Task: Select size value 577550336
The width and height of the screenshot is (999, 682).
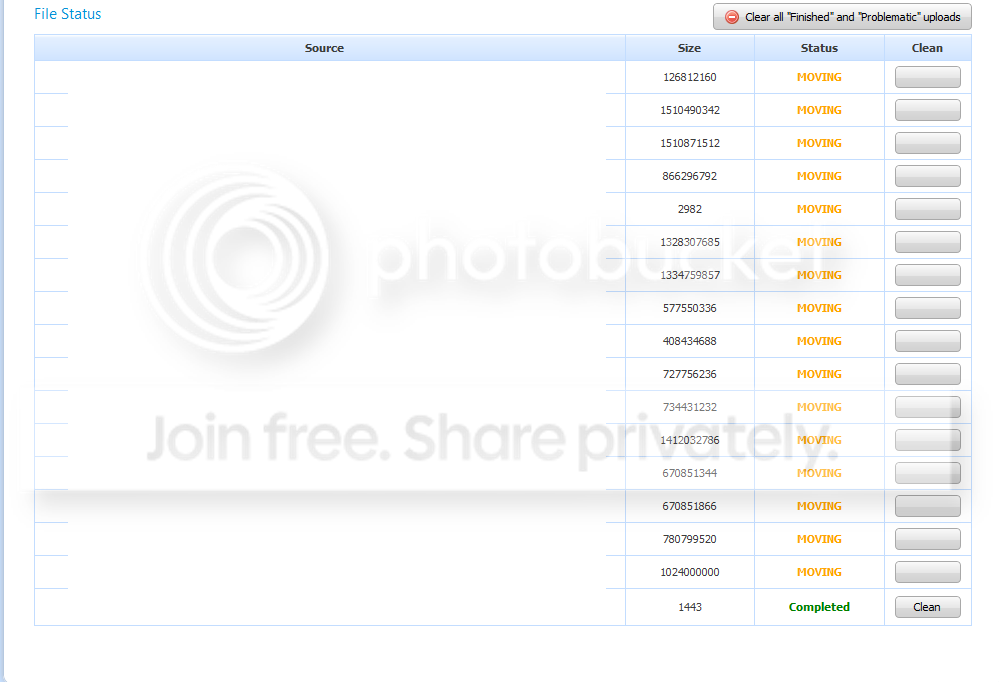Action: point(689,308)
